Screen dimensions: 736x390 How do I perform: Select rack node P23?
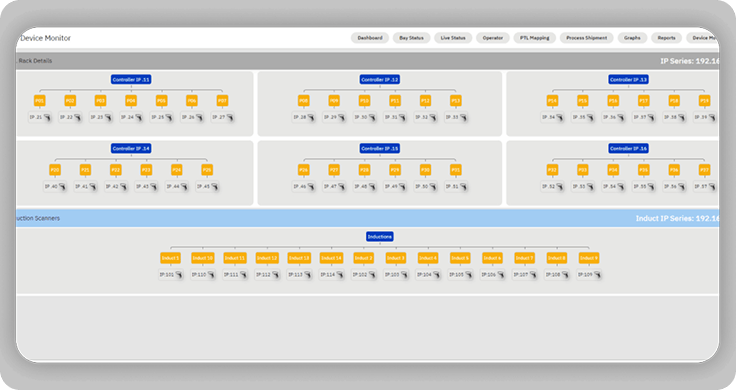click(x=146, y=170)
